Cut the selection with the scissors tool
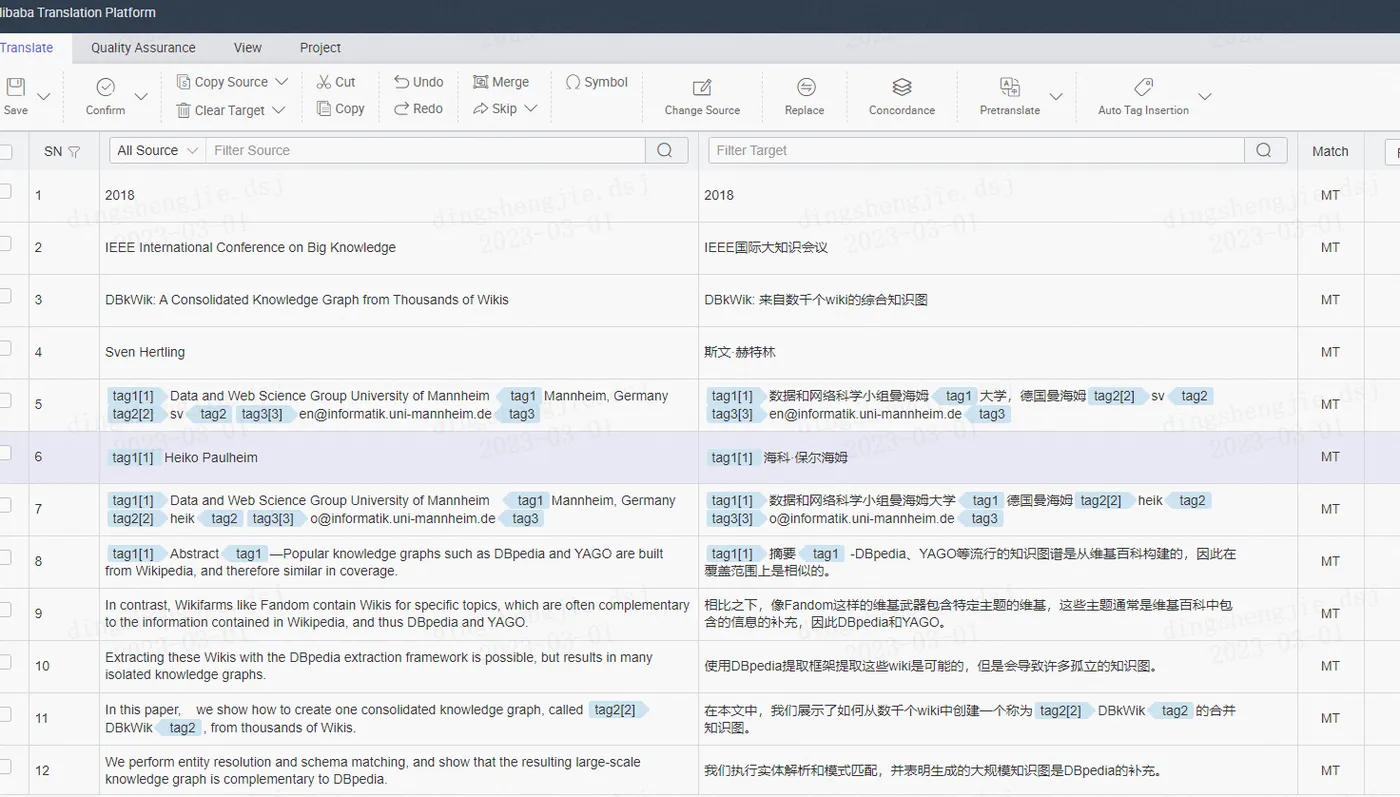1400x797 pixels. (x=336, y=82)
